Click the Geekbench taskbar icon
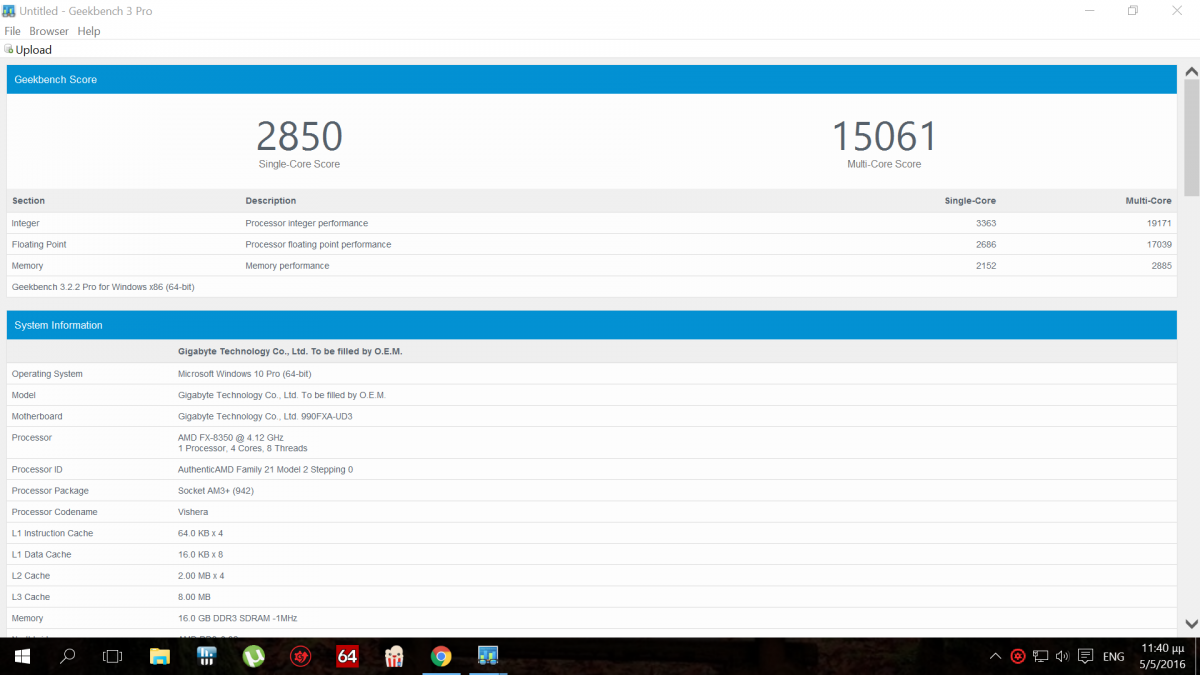The height and width of the screenshot is (675, 1200). [x=487, y=656]
